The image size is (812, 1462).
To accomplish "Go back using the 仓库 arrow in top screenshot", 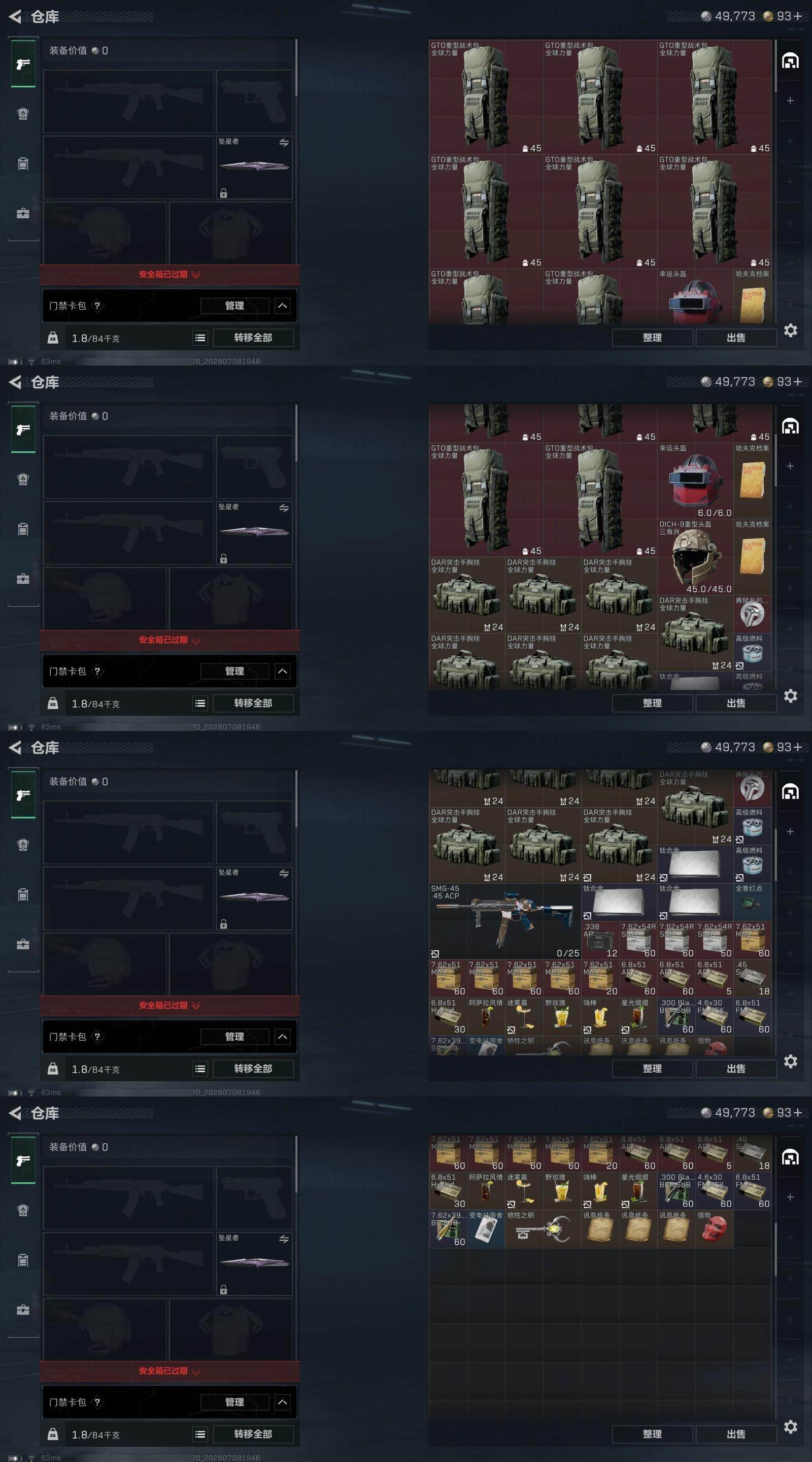I will point(16,16).
